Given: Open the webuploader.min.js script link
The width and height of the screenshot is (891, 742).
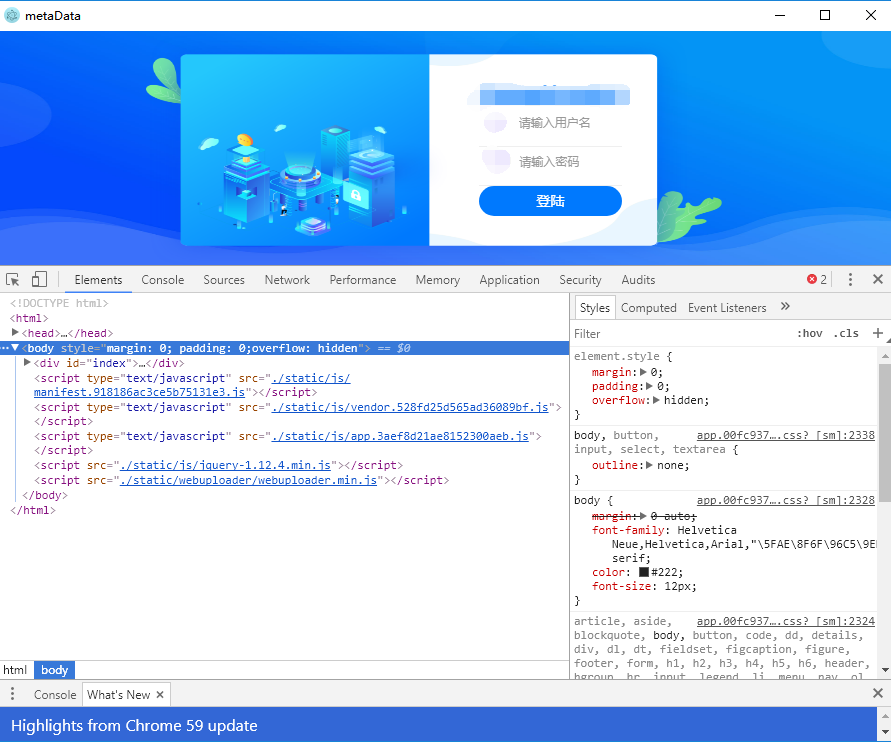Looking at the screenshot, I should (248, 480).
